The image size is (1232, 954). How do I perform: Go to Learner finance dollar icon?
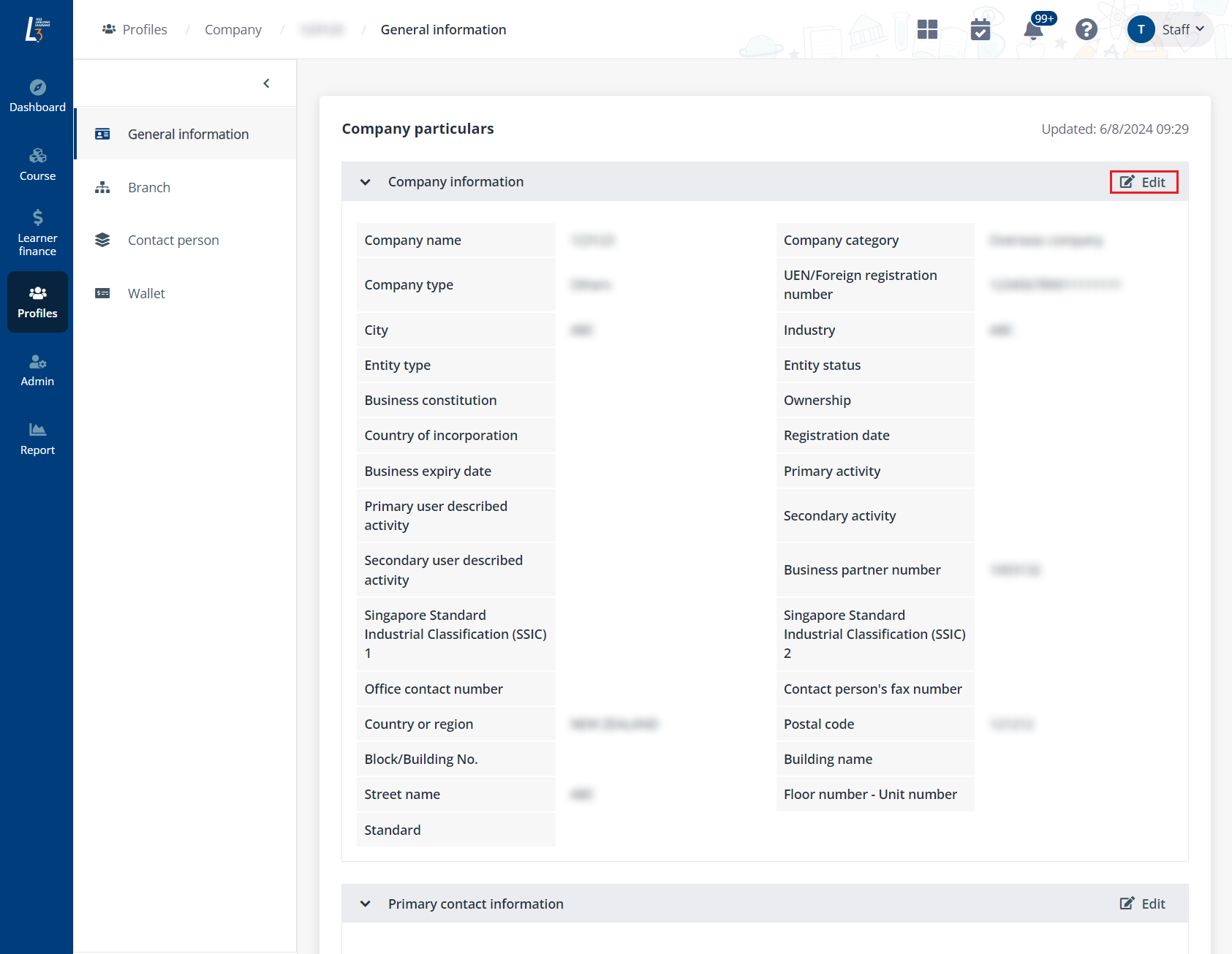(x=37, y=217)
